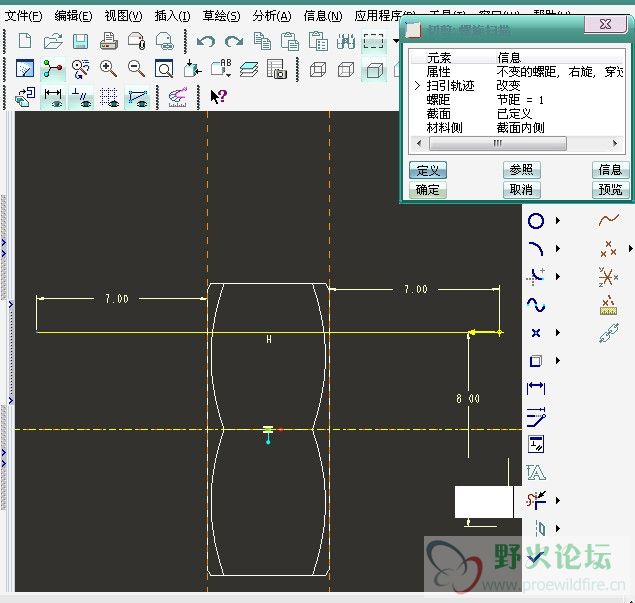Click the dialog scrollbar right arrow
The height and width of the screenshot is (603, 635).
(615, 143)
